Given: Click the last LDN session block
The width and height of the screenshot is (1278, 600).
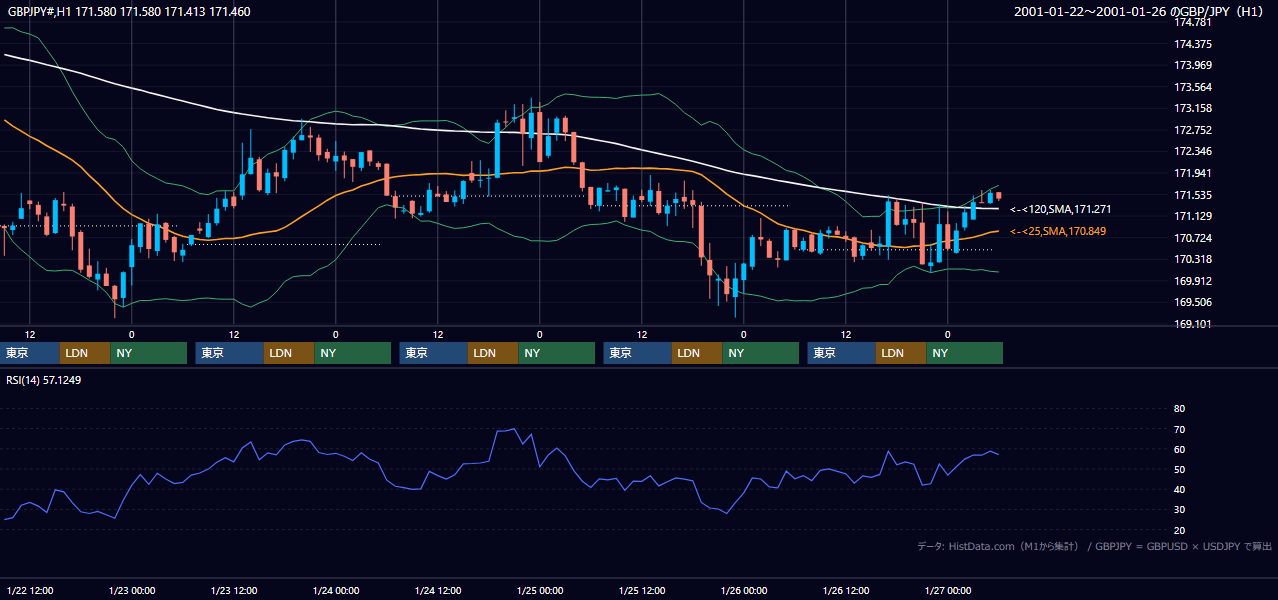Looking at the screenshot, I should click(901, 353).
